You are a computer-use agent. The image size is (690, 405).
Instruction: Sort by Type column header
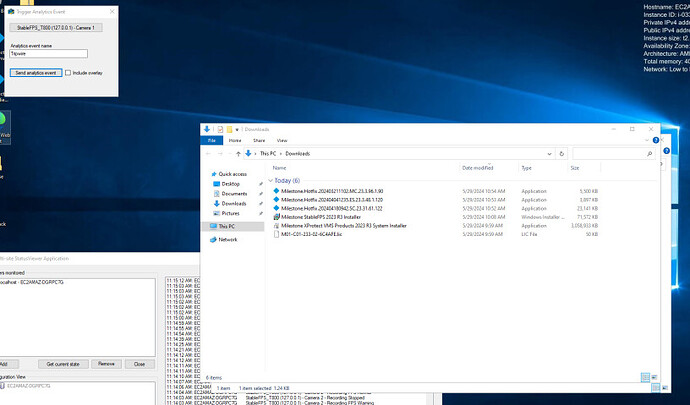point(527,168)
